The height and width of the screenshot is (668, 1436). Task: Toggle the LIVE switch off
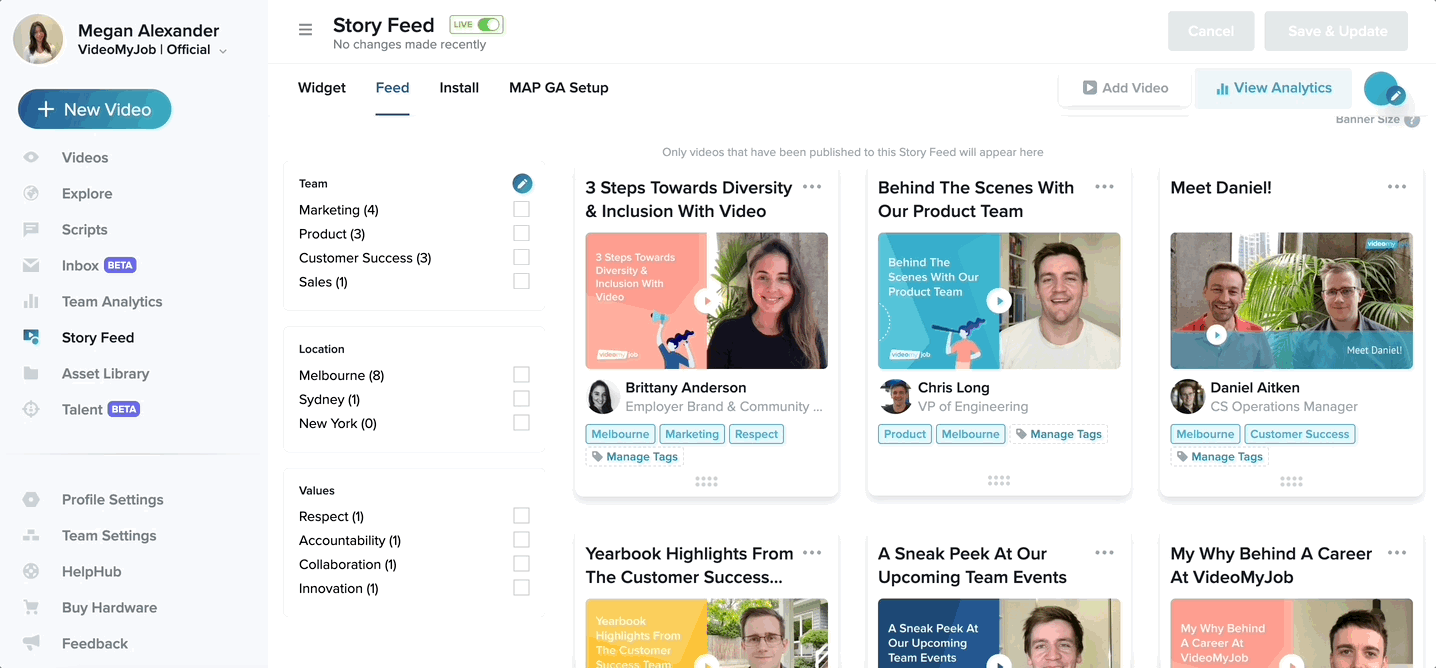(488, 24)
